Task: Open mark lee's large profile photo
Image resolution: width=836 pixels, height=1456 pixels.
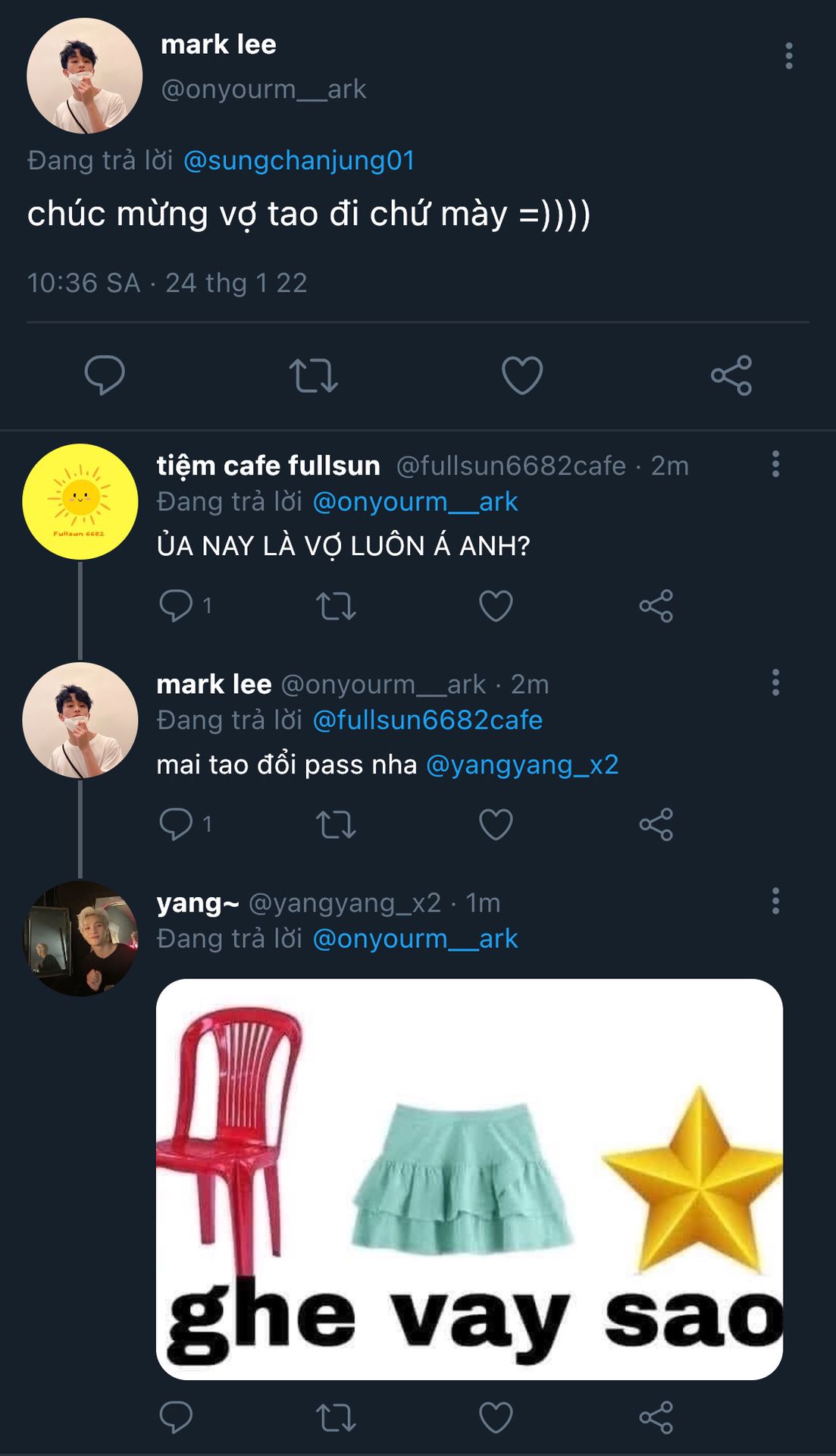Action: click(x=85, y=76)
